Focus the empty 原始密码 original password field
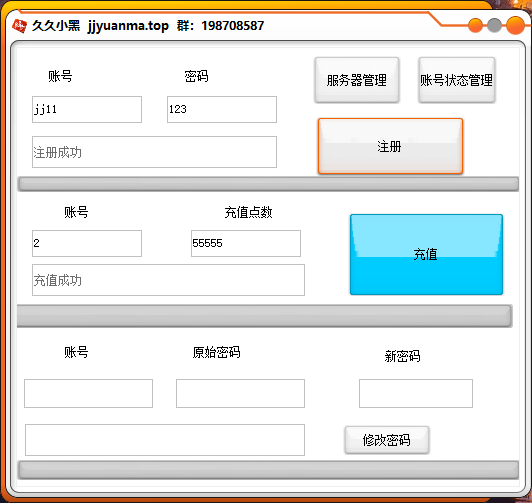The width and height of the screenshot is (532, 503). click(x=240, y=393)
